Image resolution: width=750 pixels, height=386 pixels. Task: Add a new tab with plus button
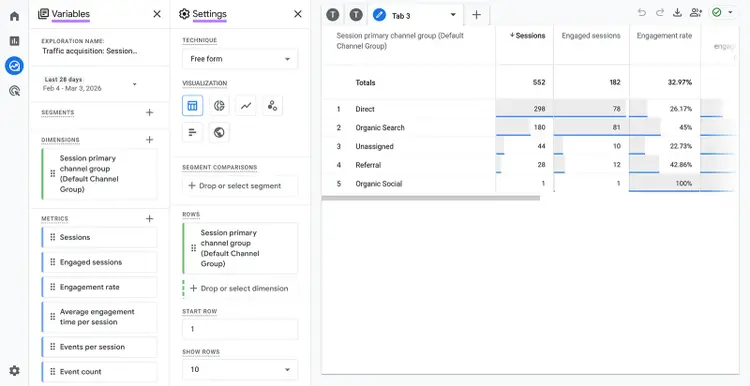click(x=476, y=15)
